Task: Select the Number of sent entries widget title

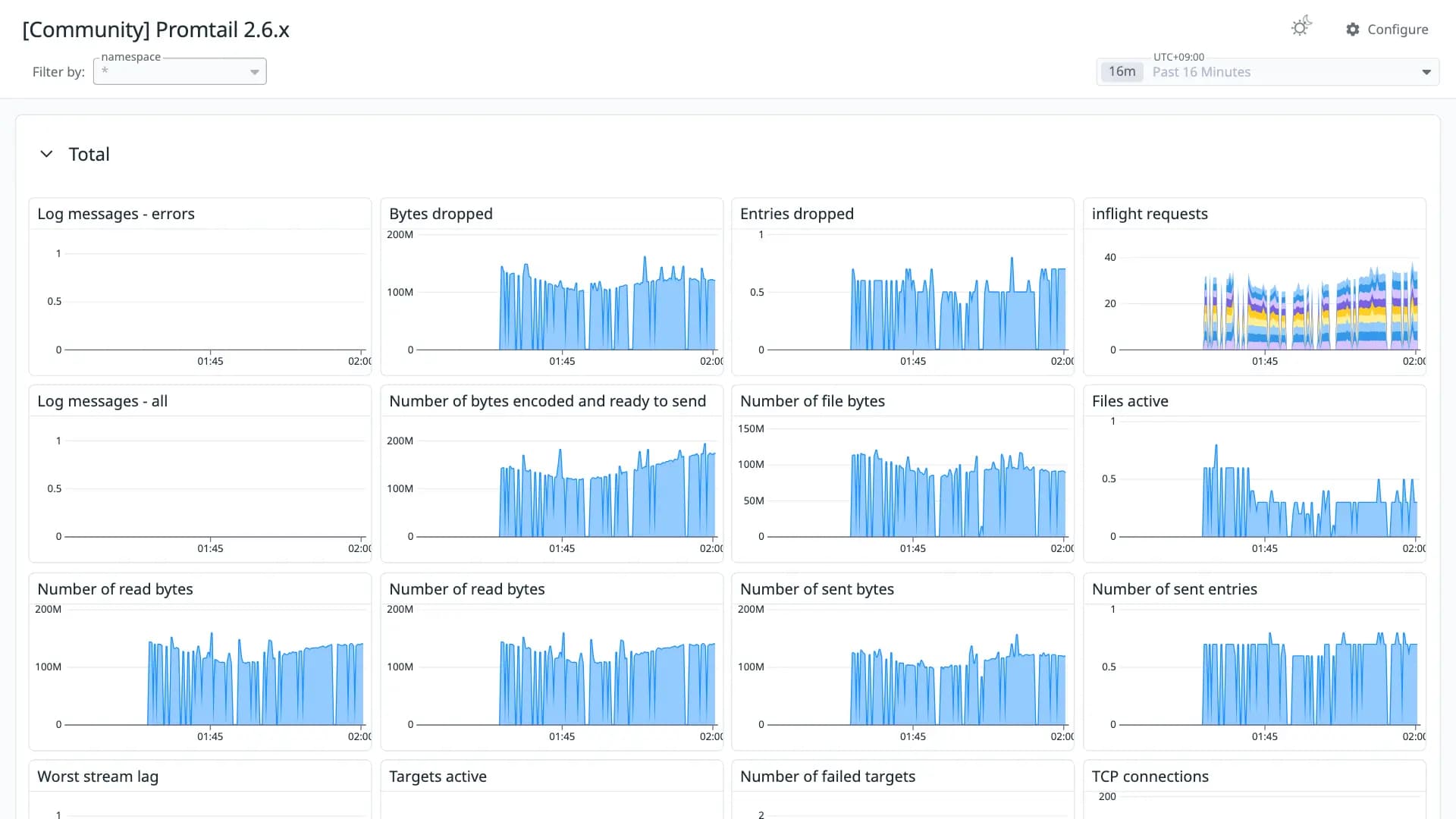Action: (x=1175, y=589)
